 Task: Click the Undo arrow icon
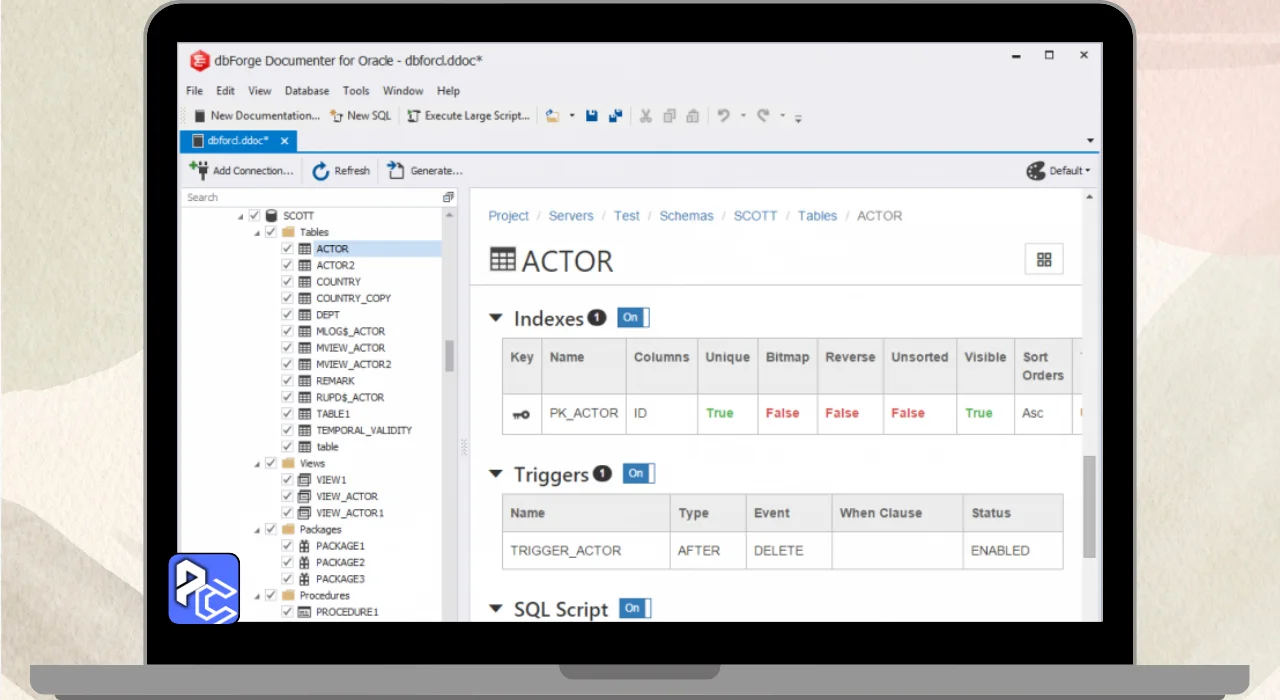[723, 116]
